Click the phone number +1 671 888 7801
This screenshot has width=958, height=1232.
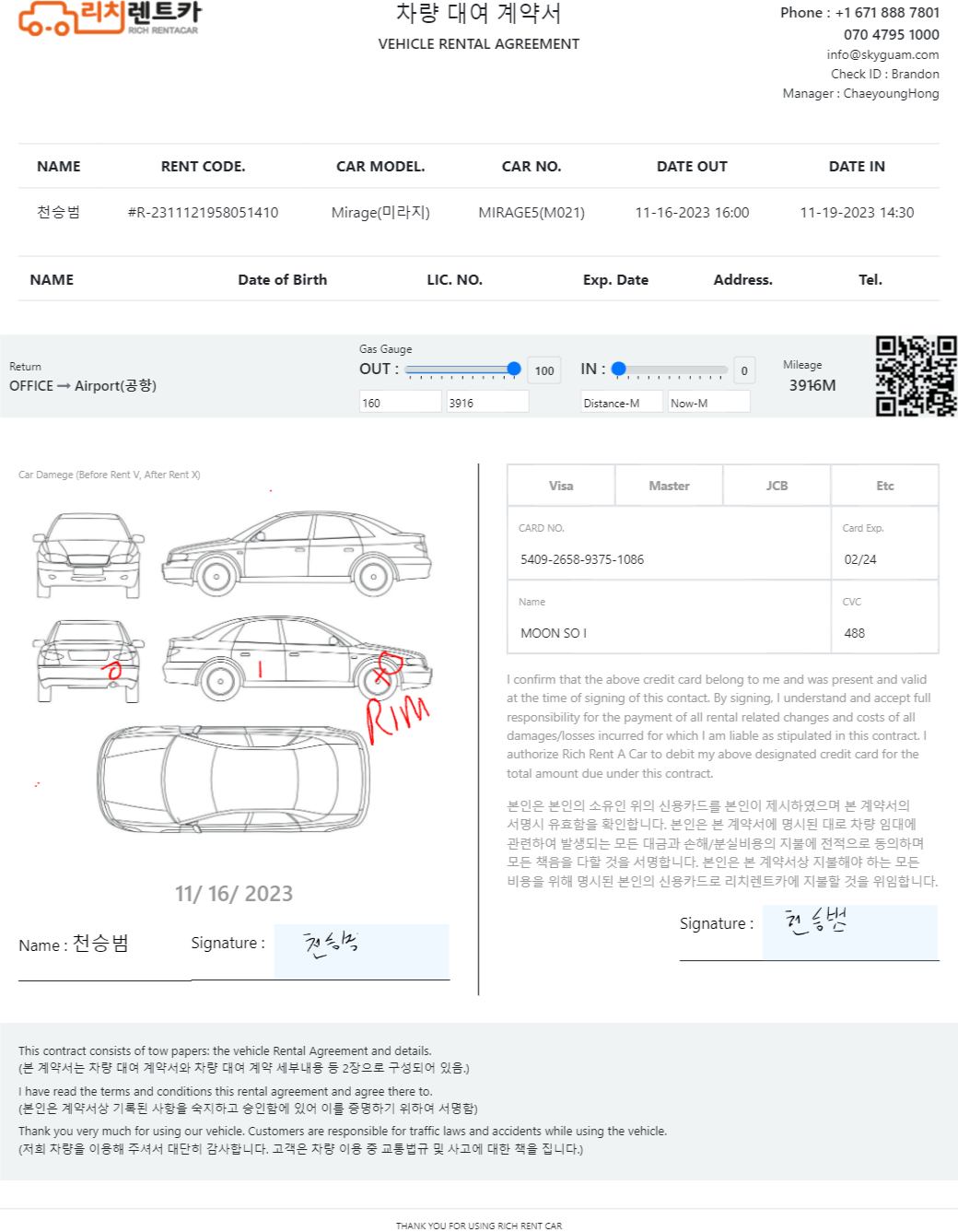pos(887,13)
